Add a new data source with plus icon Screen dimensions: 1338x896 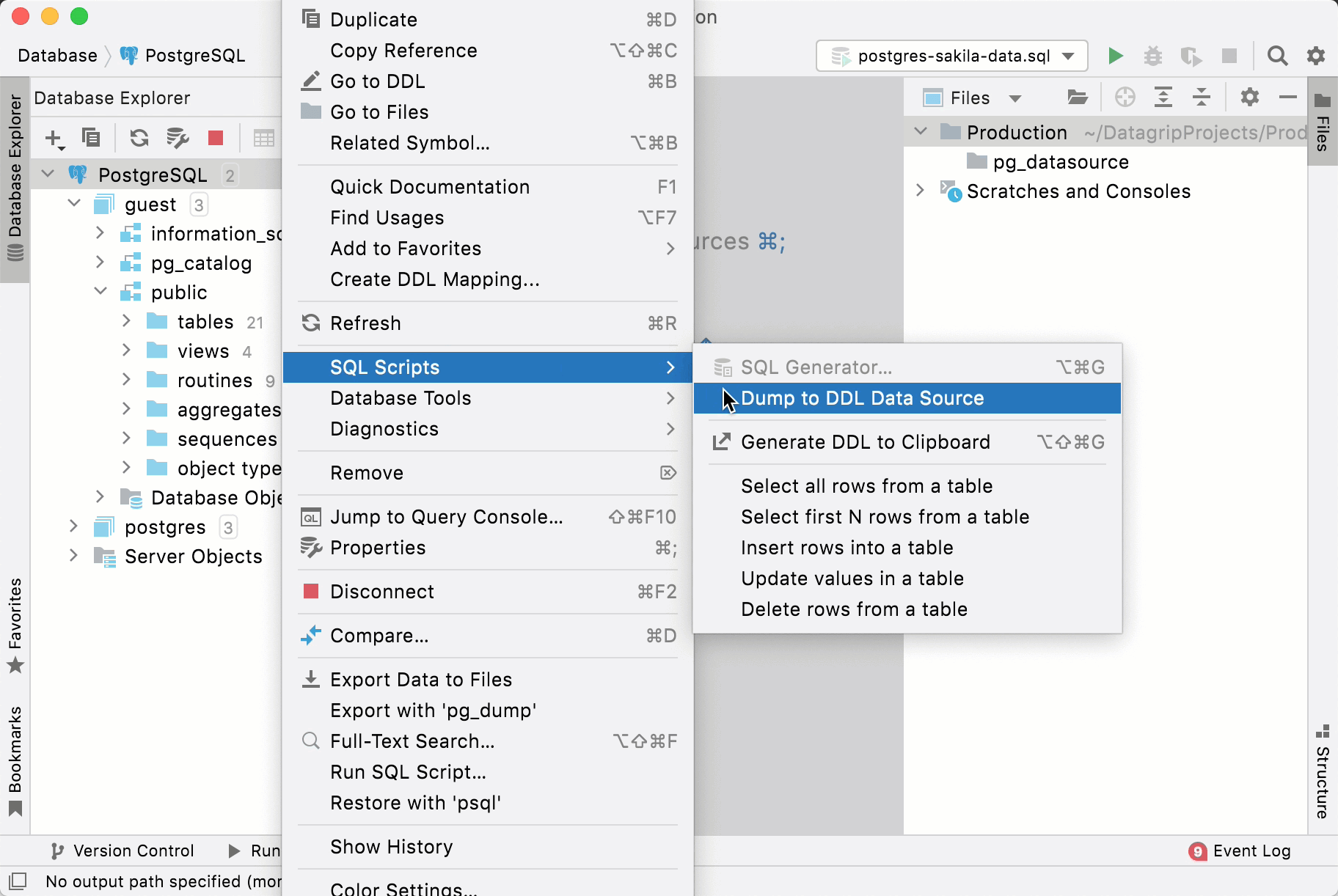pos(54,138)
